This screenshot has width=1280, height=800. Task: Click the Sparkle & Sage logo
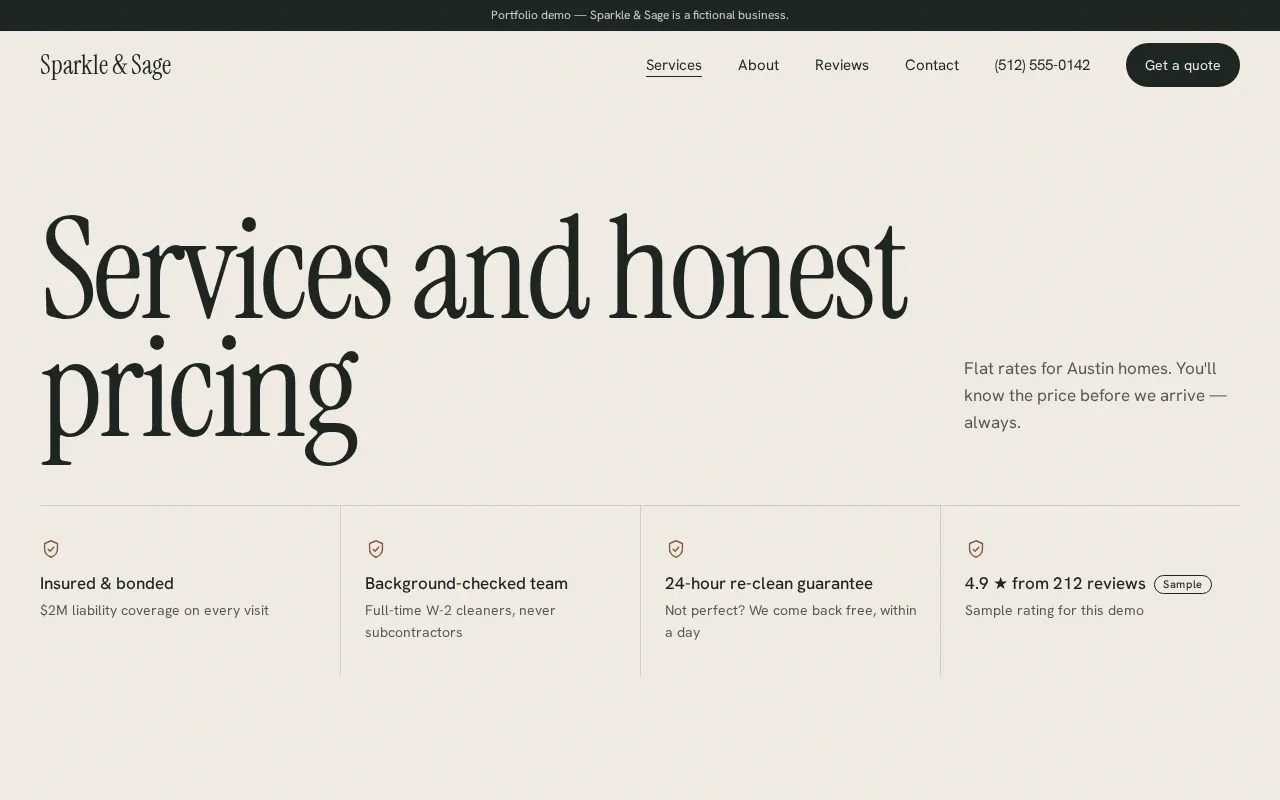(106, 66)
